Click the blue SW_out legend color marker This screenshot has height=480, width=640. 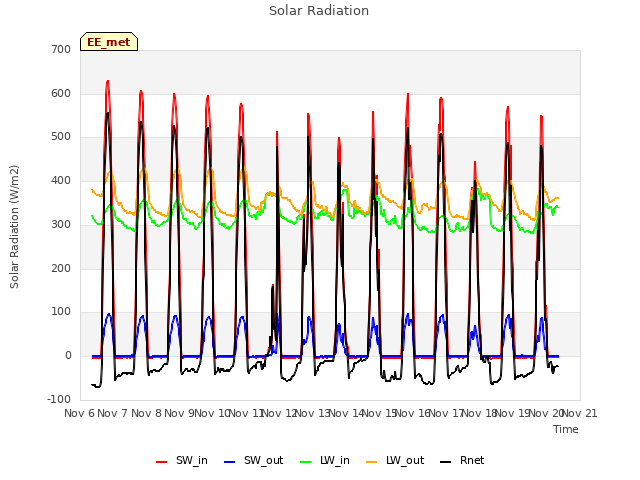point(230,462)
